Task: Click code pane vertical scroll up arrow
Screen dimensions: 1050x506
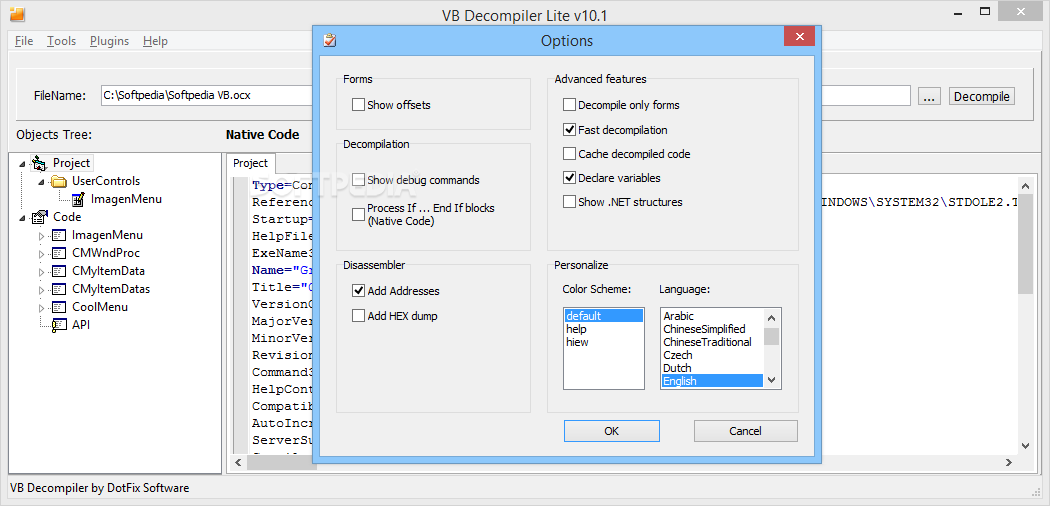Action: 1025,185
